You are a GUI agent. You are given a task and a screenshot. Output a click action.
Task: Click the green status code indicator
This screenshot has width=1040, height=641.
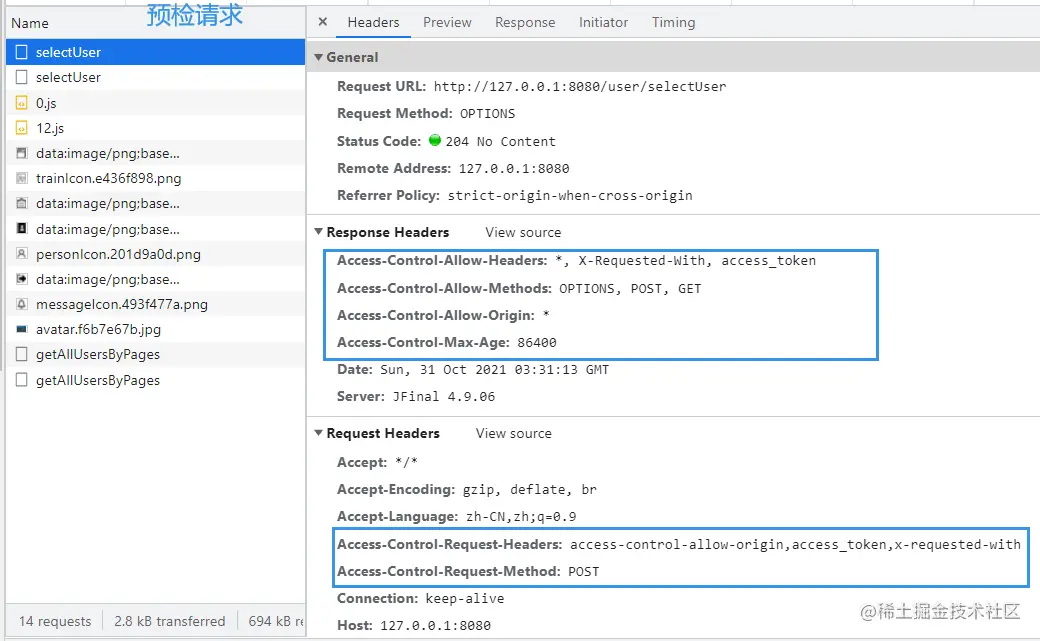[435, 140]
